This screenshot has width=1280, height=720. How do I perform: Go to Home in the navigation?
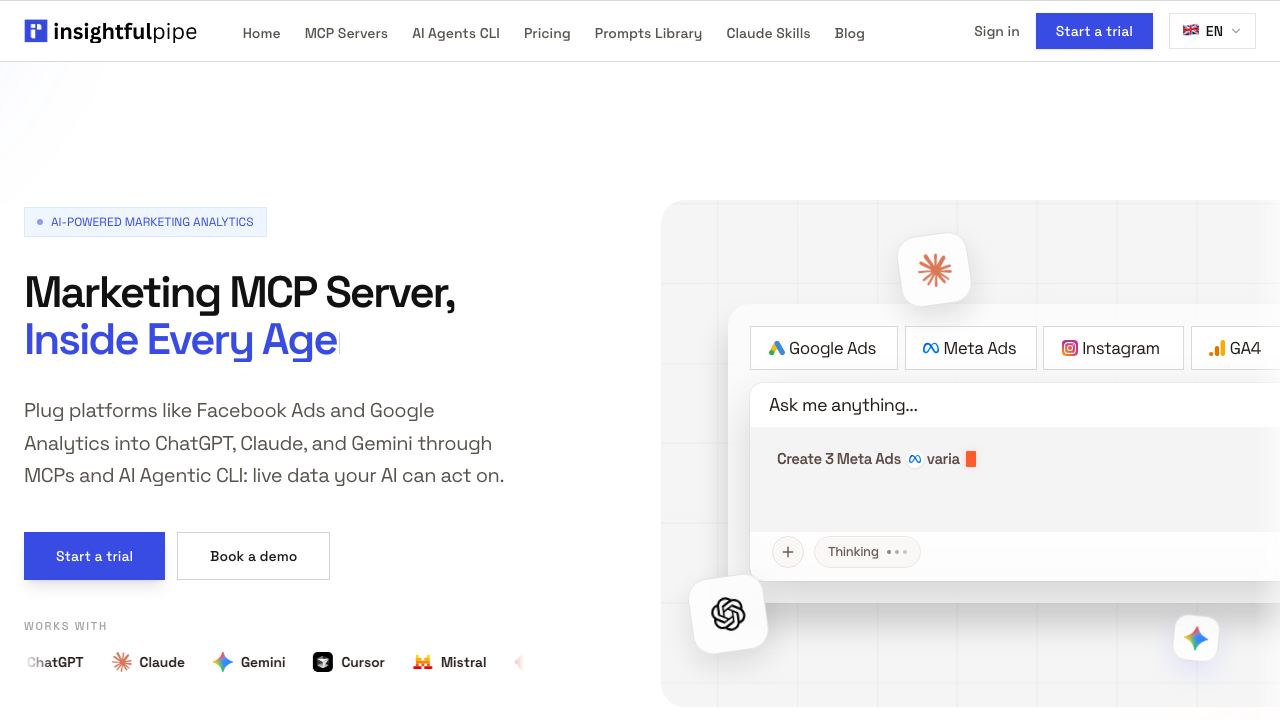click(x=262, y=33)
